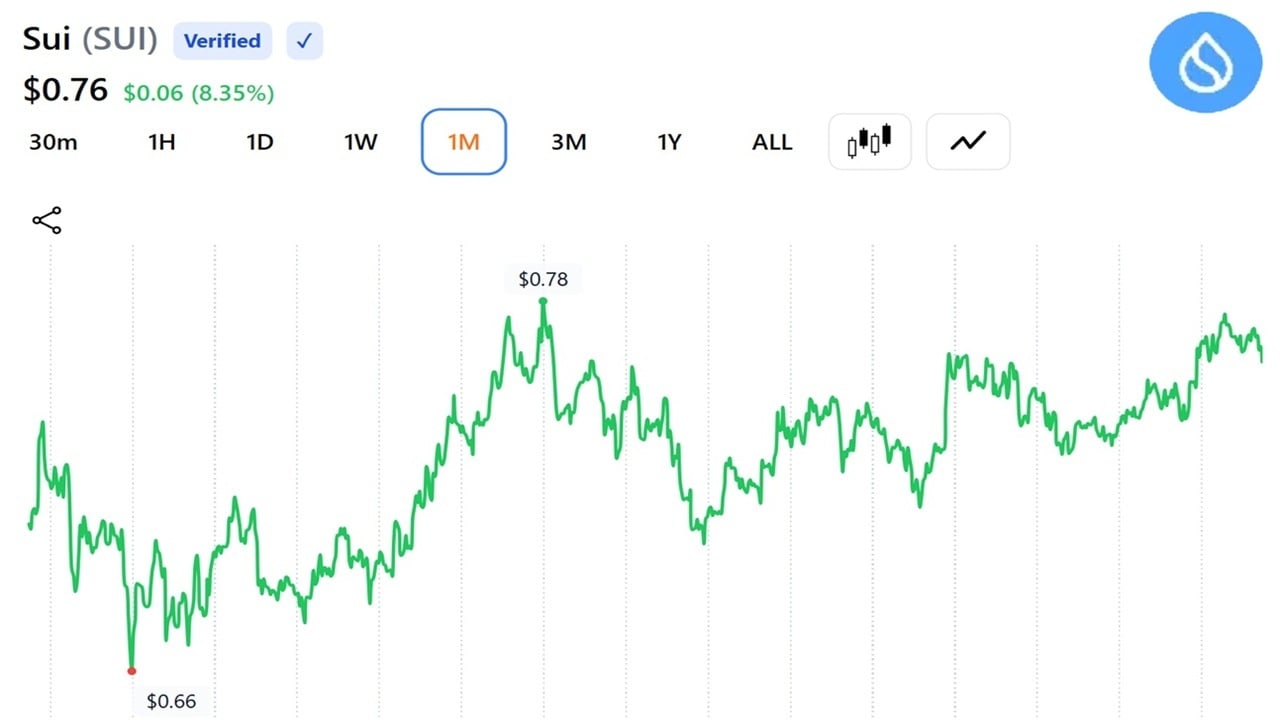Select the ALL time range
The height and width of the screenshot is (720, 1280).
772,142
